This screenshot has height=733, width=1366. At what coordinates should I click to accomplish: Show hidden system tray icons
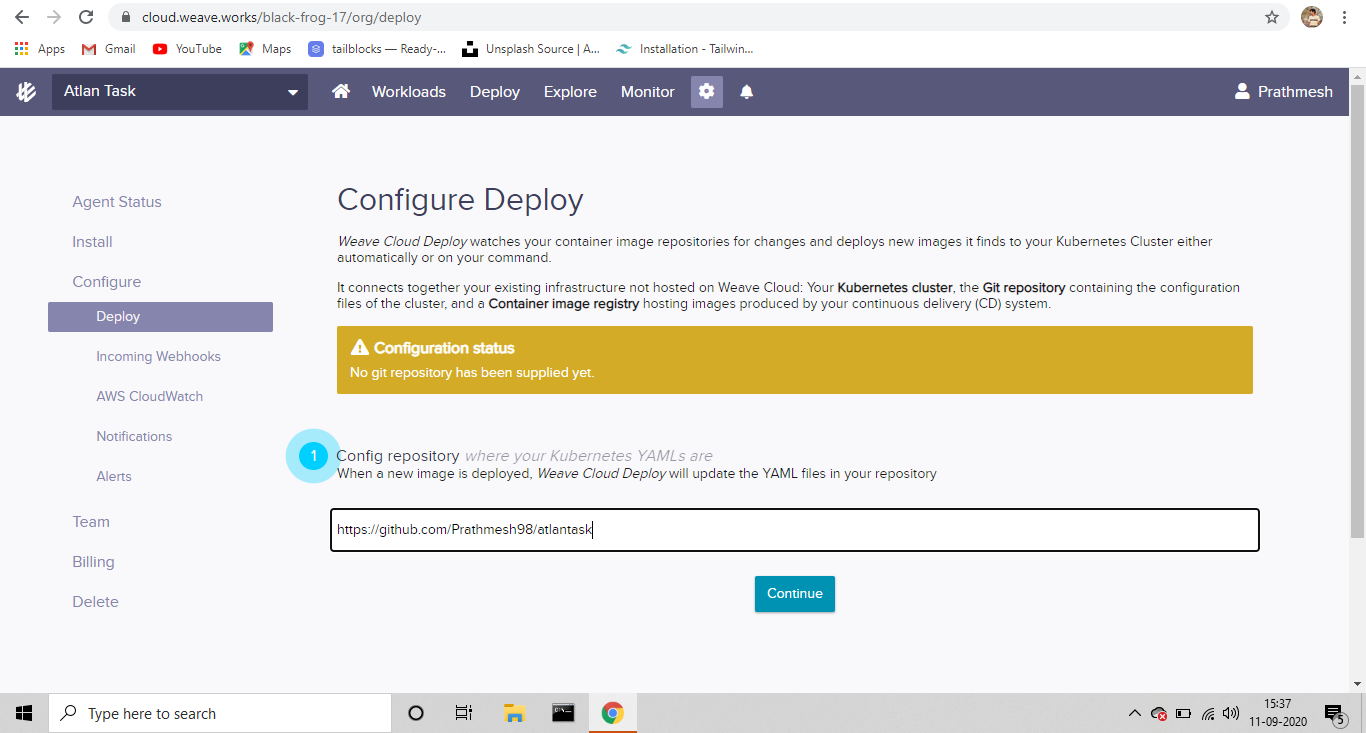tap(1134, 713)
